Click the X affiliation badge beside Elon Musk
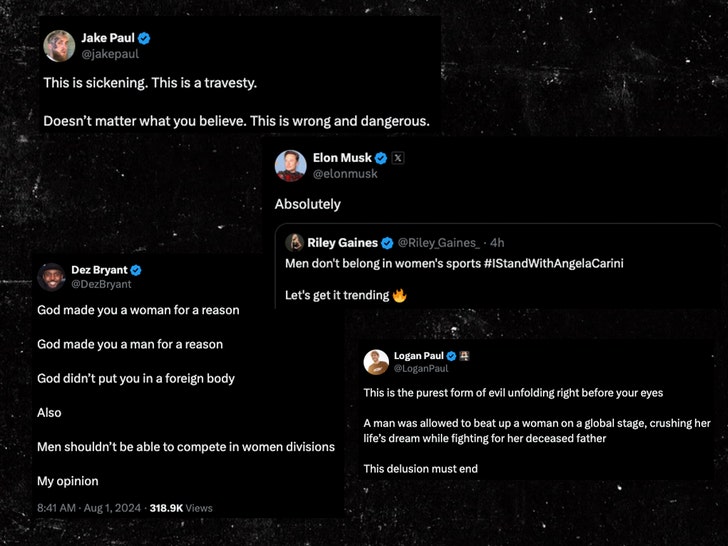This screenshot has height=546, width=728. point(397,157)
